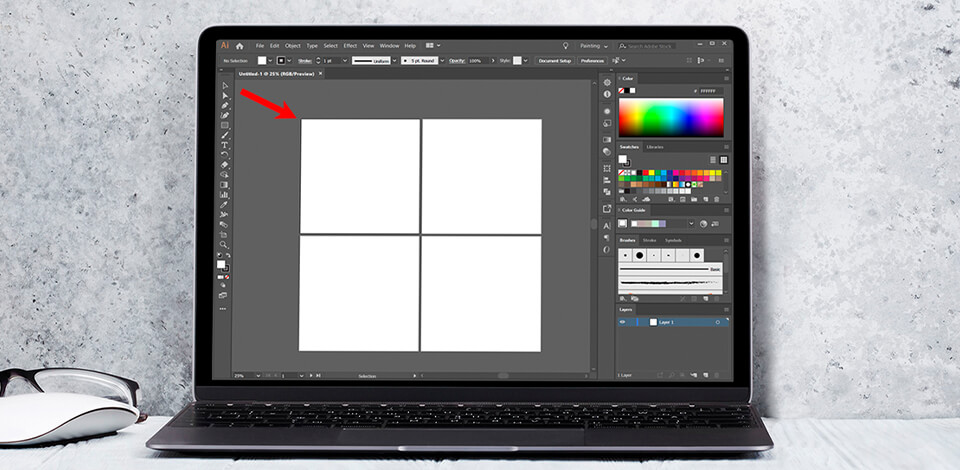The width and height of the screenshot is (960, 470).
Task: Open the Painting workspace switcher
Action: (594, 46)
